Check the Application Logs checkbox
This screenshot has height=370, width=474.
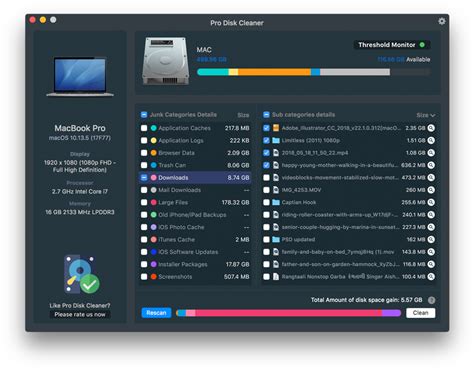pos(144,140)
